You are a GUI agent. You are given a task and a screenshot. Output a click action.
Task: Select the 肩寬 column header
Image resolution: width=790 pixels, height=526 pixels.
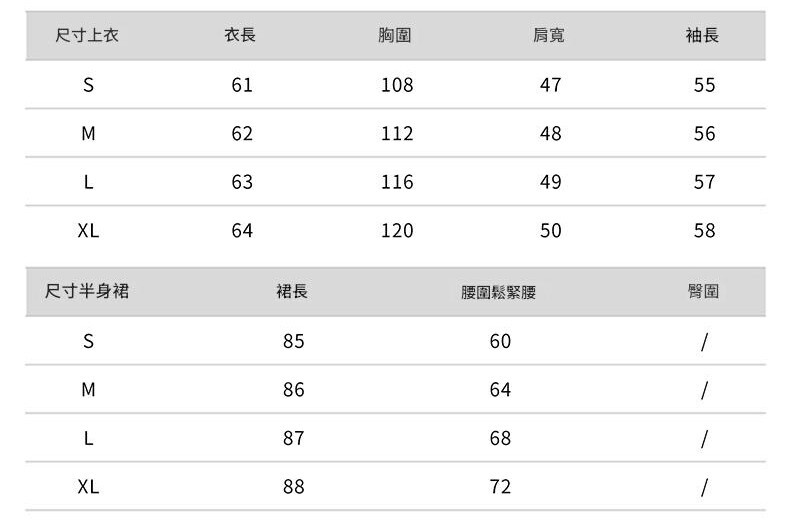point(550,36)
